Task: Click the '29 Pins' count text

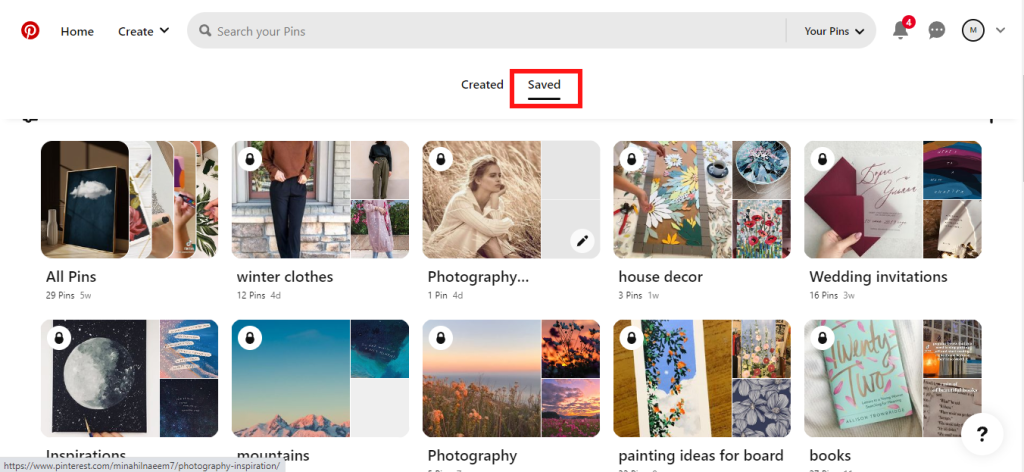Action: (x=60, y=295)
